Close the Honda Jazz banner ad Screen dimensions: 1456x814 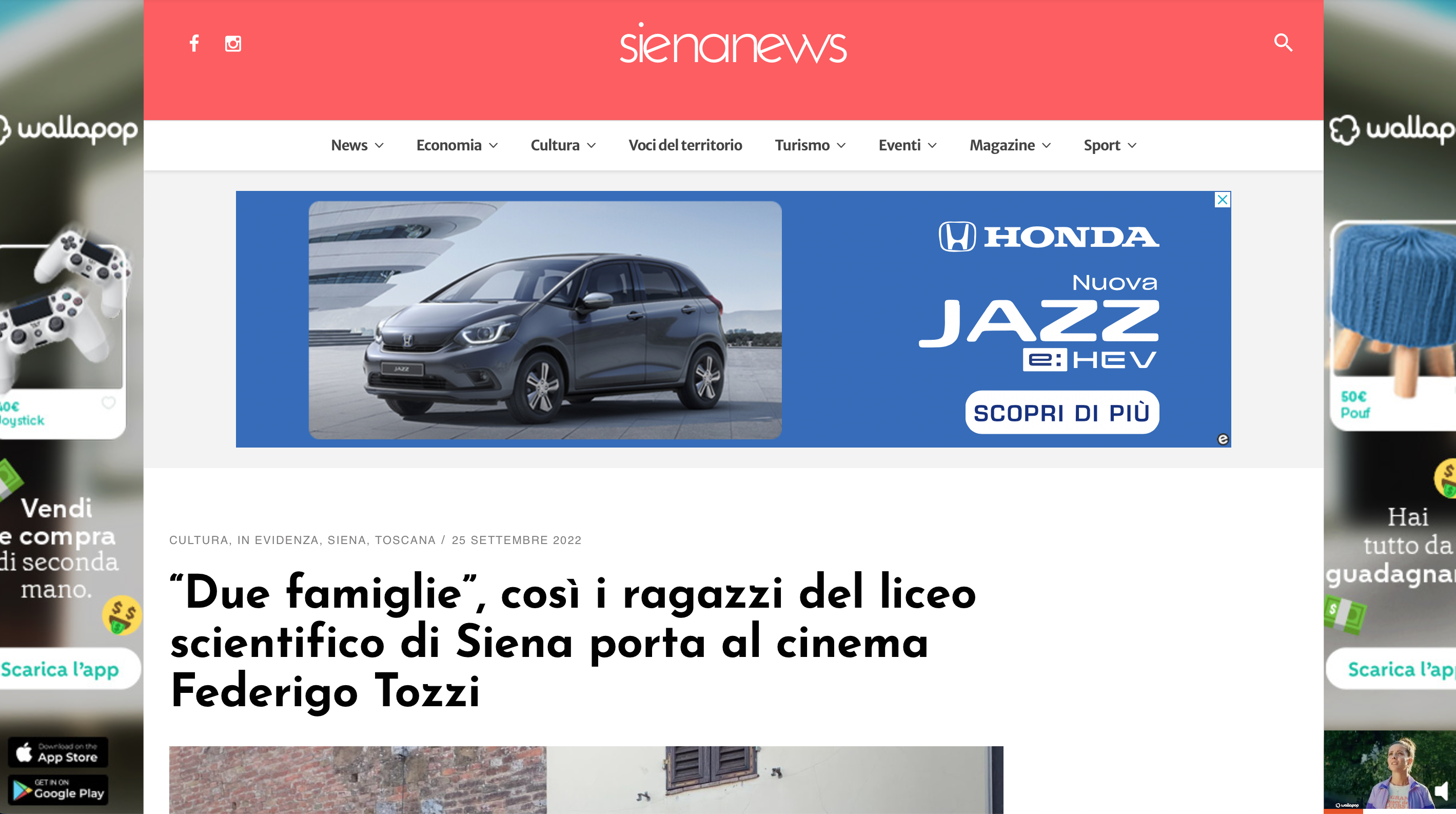1222,200
